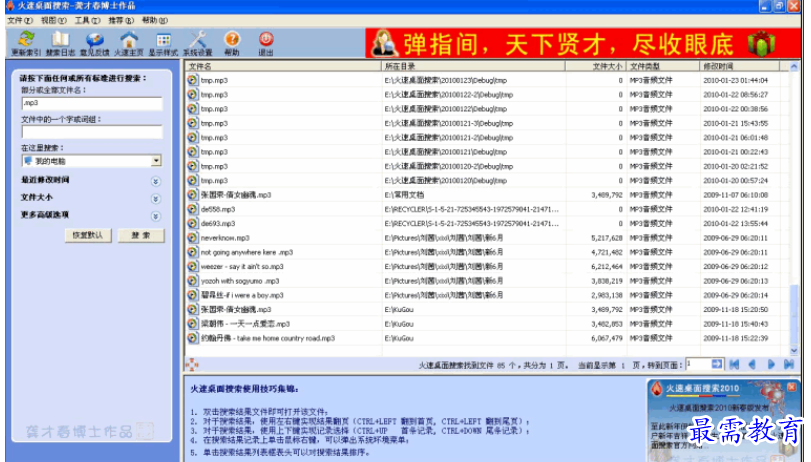The image size is (811, 462).
Task: Open the 文件(F) menu
Action: pos(20,20)
